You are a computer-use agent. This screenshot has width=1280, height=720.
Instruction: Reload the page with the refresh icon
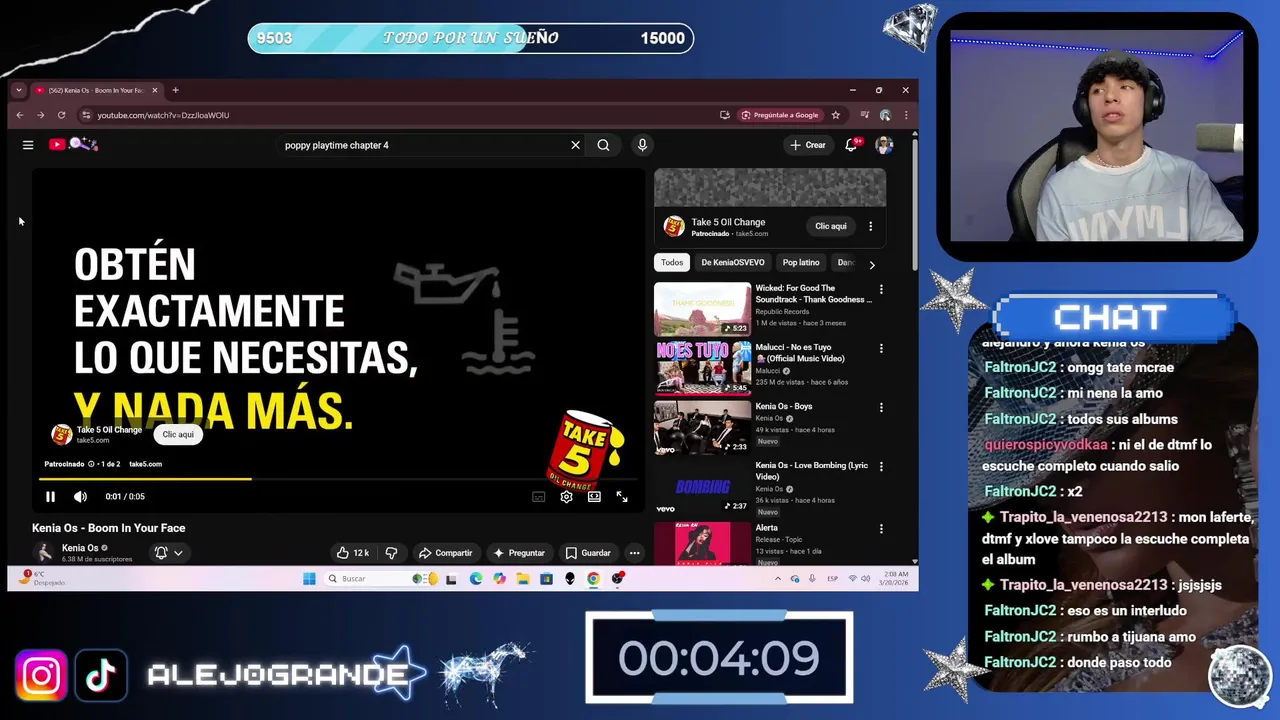[x=61, y=115]
